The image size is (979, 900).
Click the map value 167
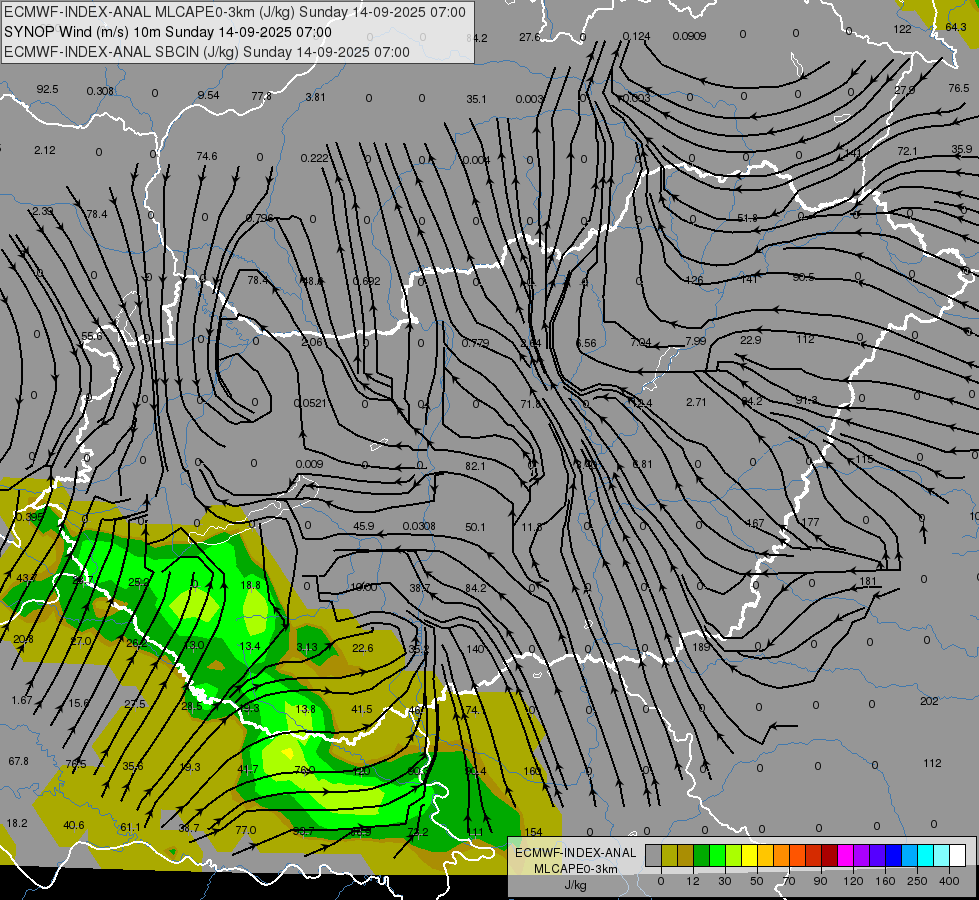[x=755, y=523]
